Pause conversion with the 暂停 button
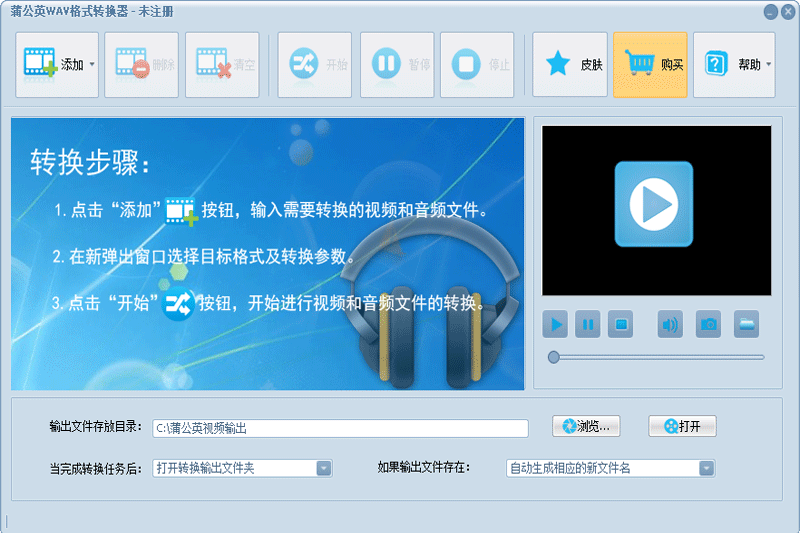This screenshot has height=533, width=800. pos(397,65)
